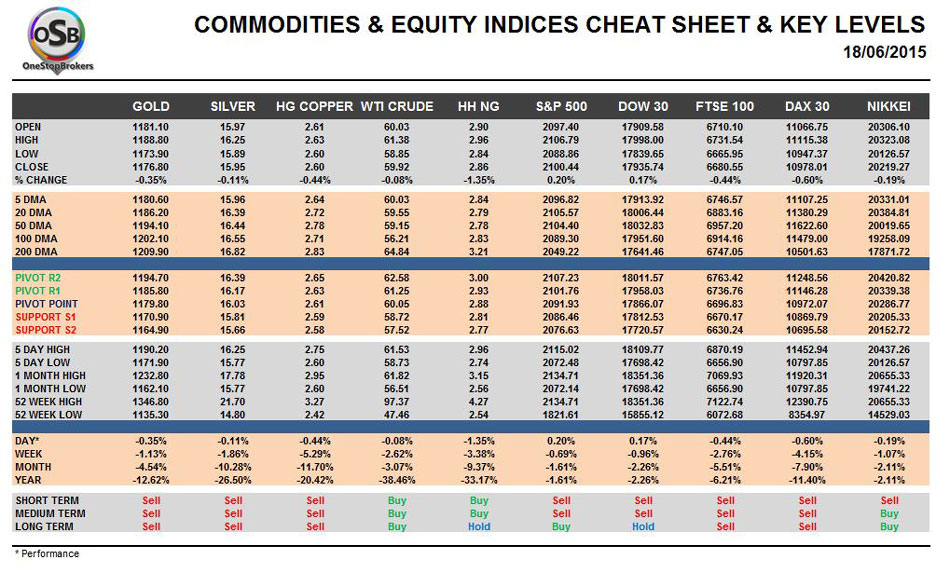950x573 pixels.
Task: Click the SUPPORT S1 row label
Action: click(45, 317)
